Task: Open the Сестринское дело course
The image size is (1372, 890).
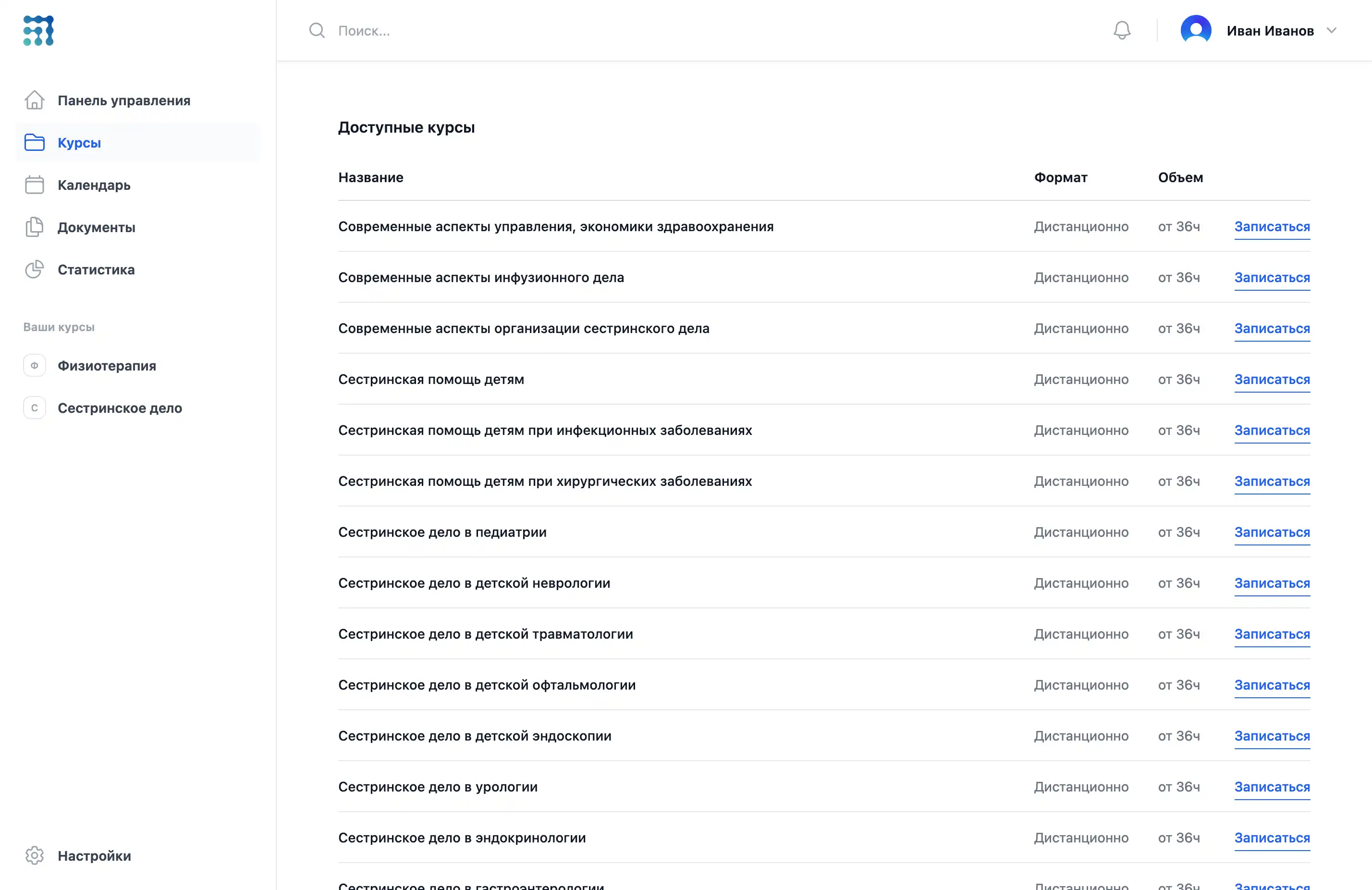Action: click(119, 408)
